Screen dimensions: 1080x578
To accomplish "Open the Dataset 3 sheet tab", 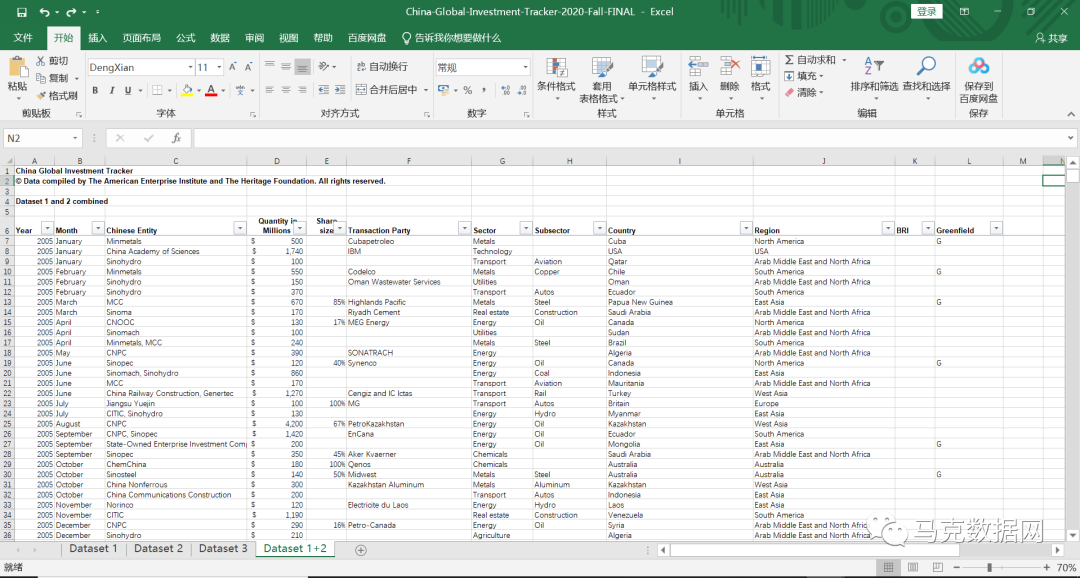I will (x=222, y=548).
